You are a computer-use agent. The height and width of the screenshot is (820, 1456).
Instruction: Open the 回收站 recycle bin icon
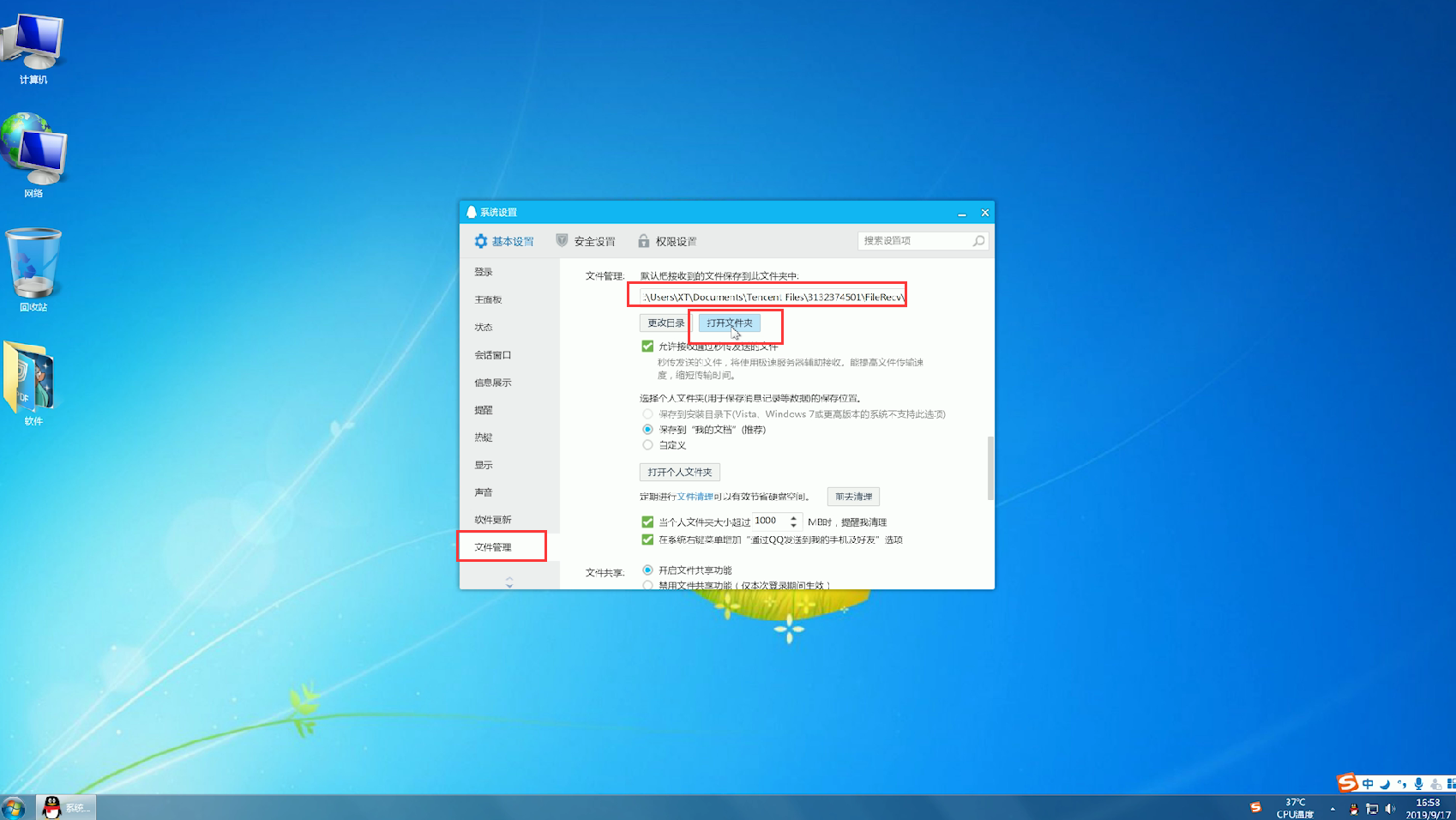pos(33,269)
